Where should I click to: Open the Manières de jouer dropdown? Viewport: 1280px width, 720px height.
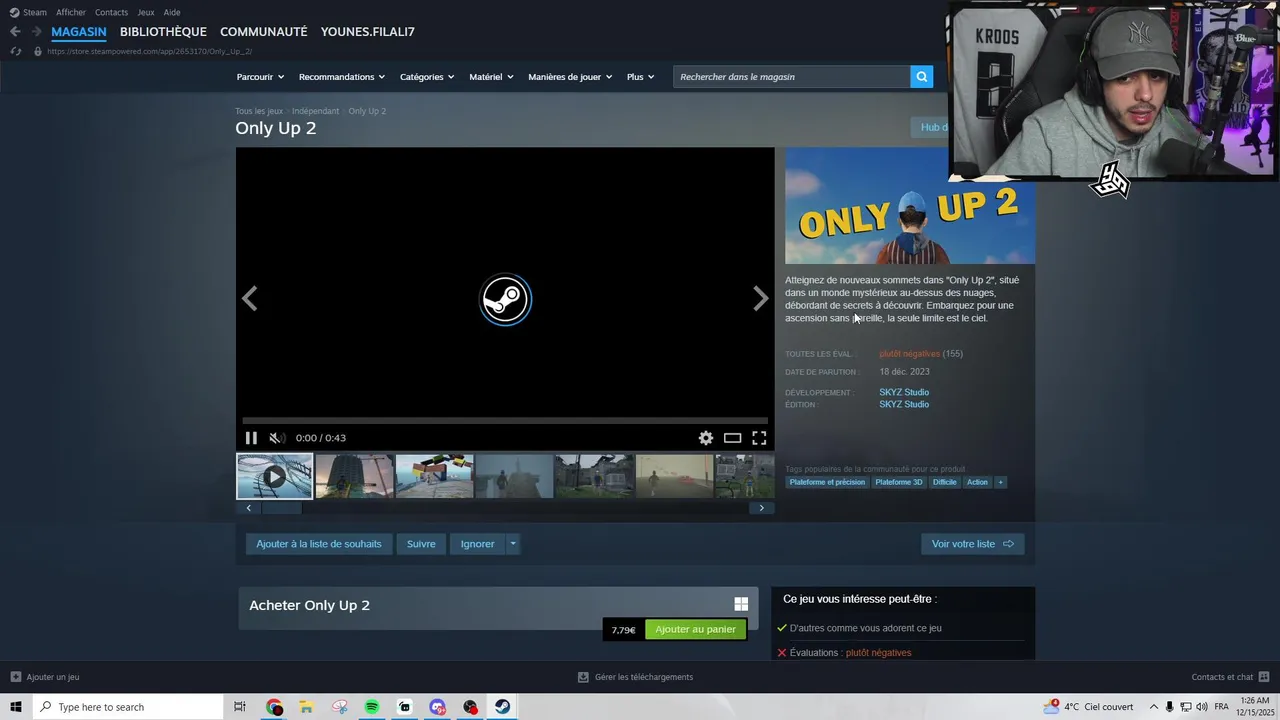point(570,77)
